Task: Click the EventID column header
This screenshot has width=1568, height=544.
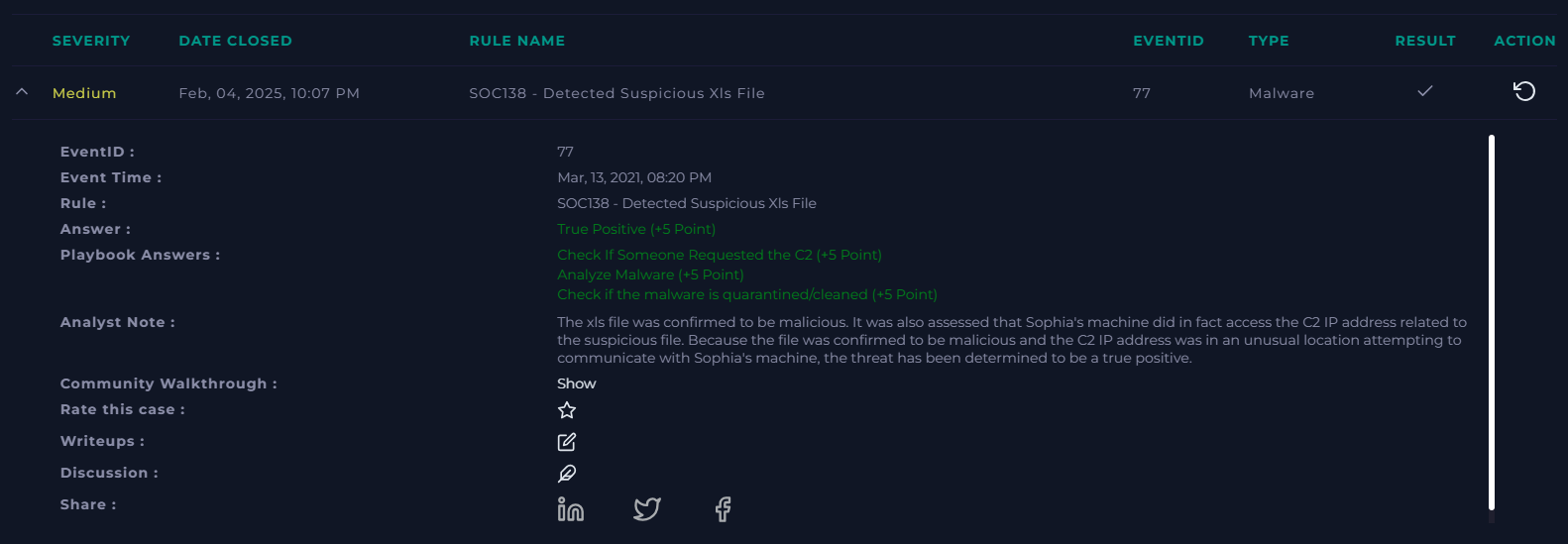Action: pos(1169,41)
